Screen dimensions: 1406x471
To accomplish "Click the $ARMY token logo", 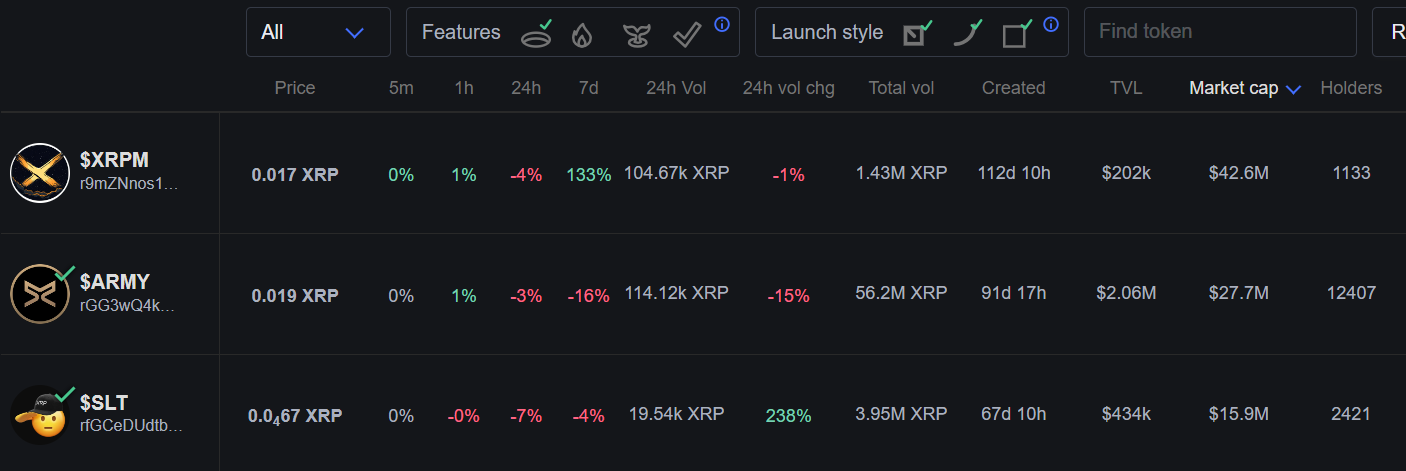I will coord(39,294).
